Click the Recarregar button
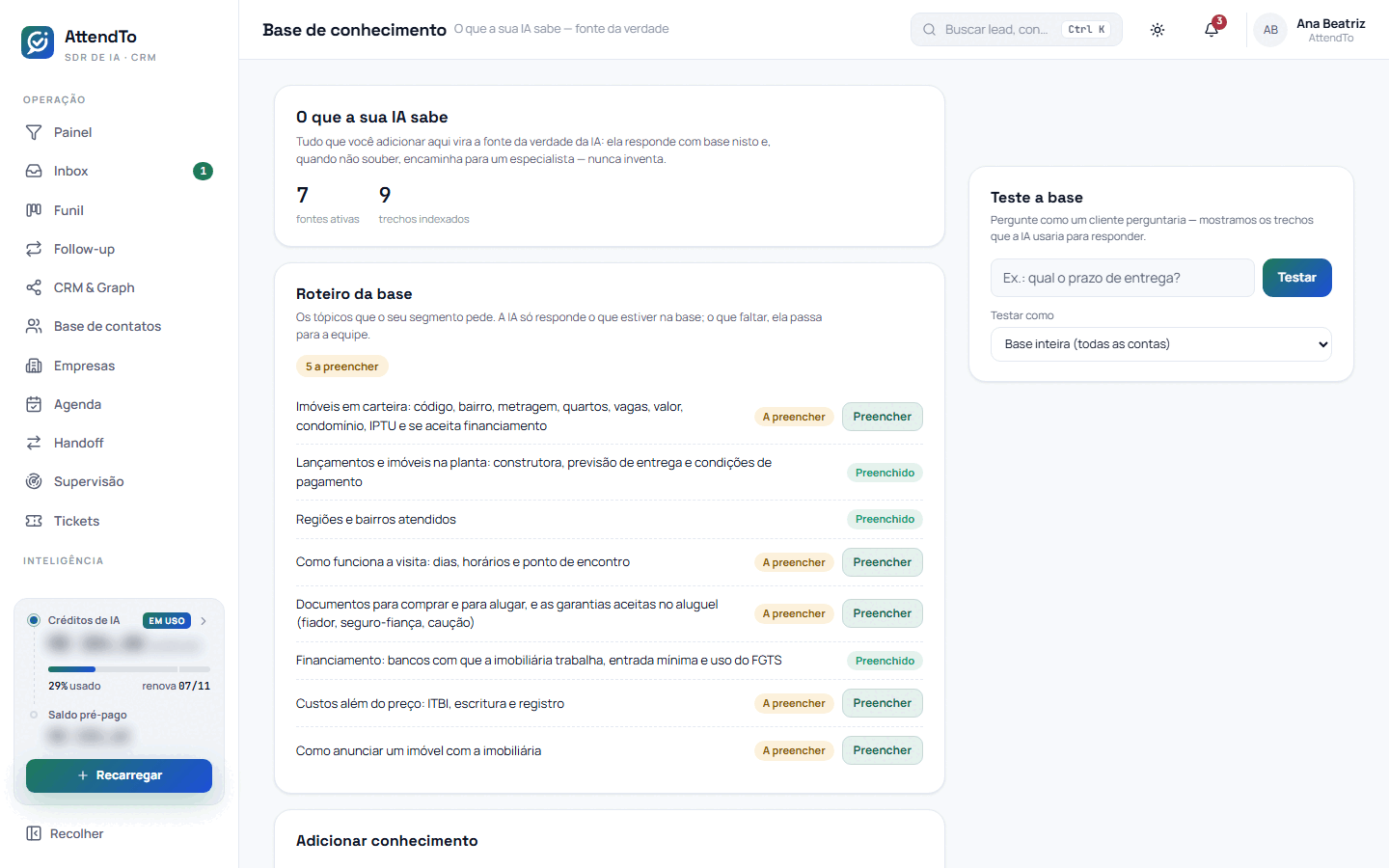The height and width of the screenshot is (868, 1389). click(119, 775)
